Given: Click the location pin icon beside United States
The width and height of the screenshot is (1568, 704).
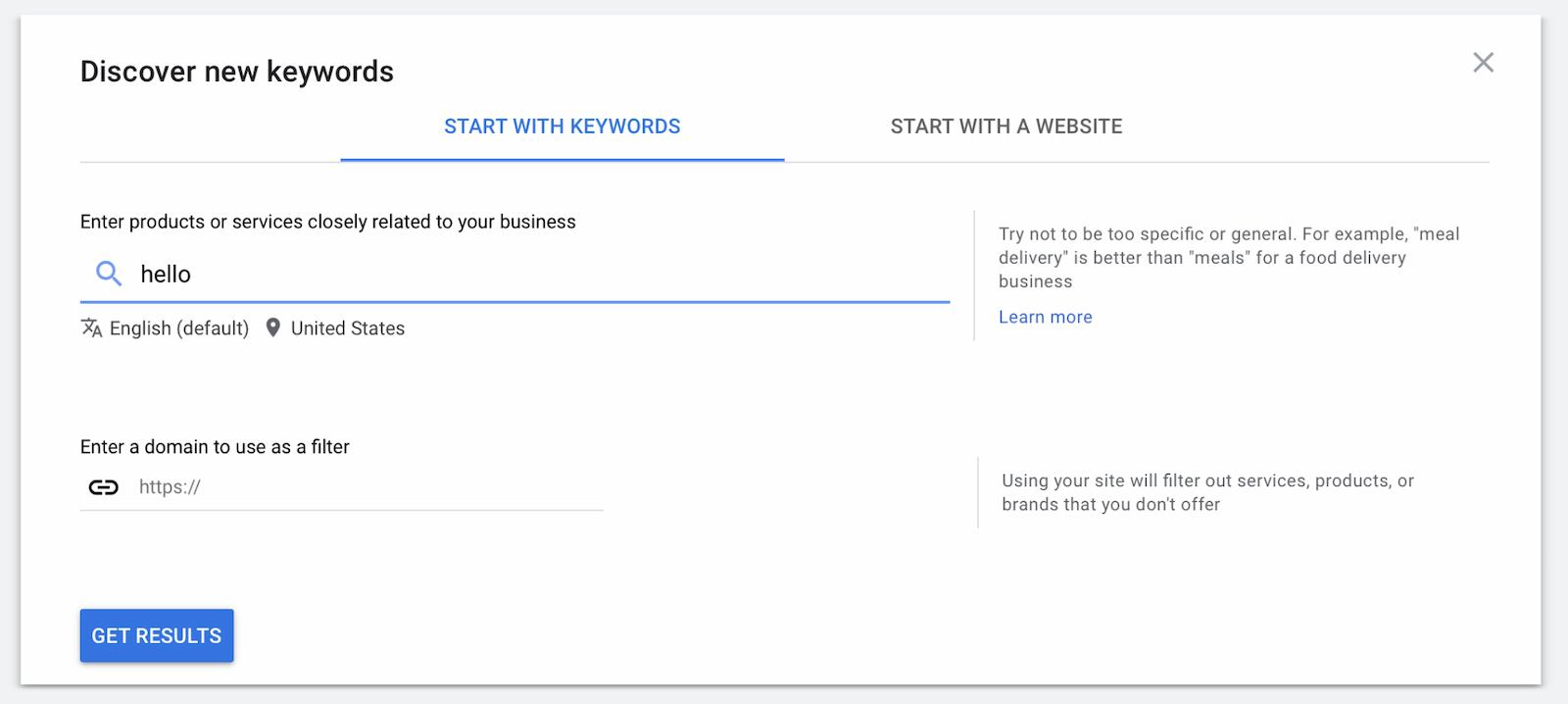Looking at the screenshot, I should pyautogui.click(x=274, y=327).
